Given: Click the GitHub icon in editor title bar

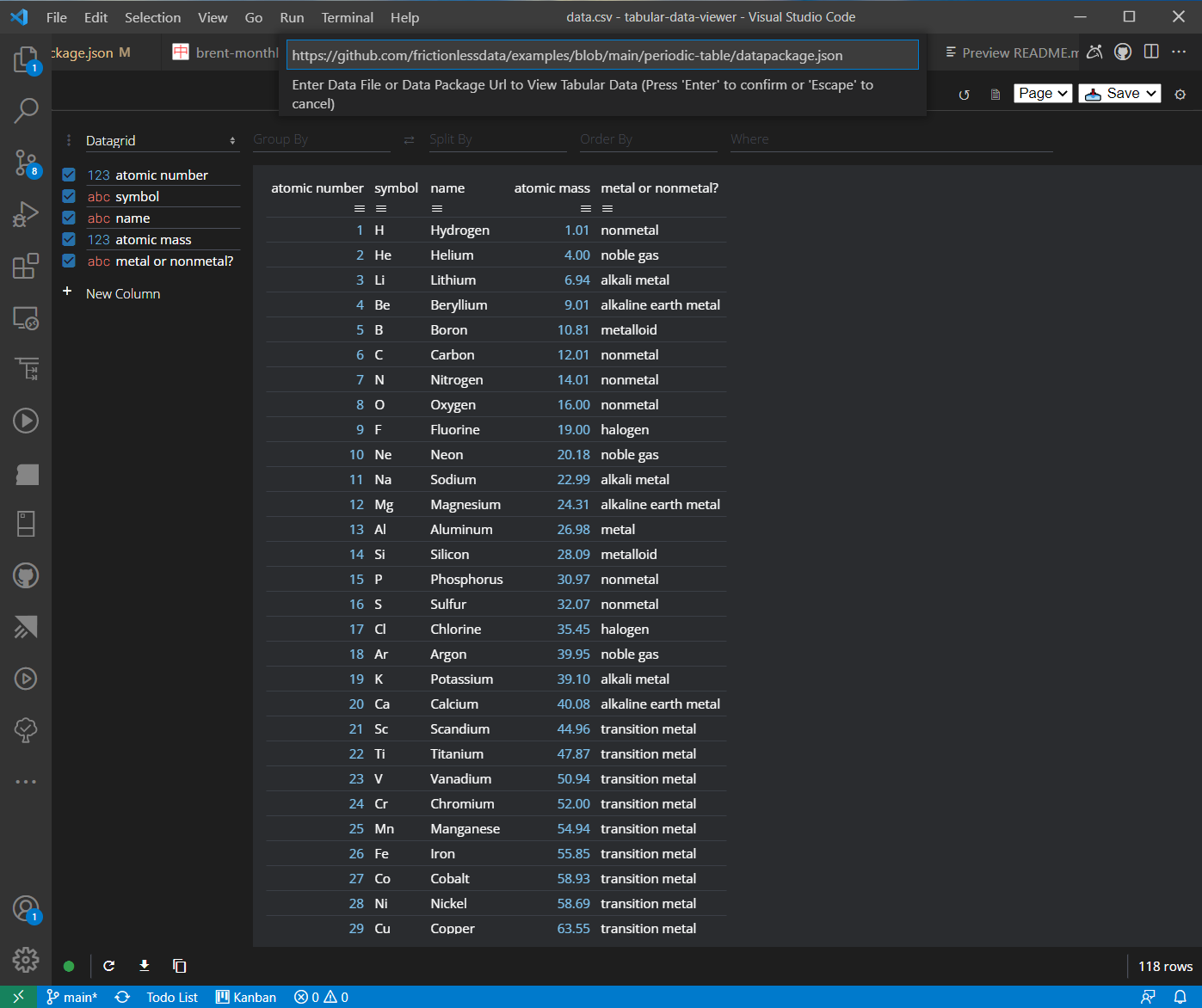Looking at the screenshot, I should point(1123,52).
